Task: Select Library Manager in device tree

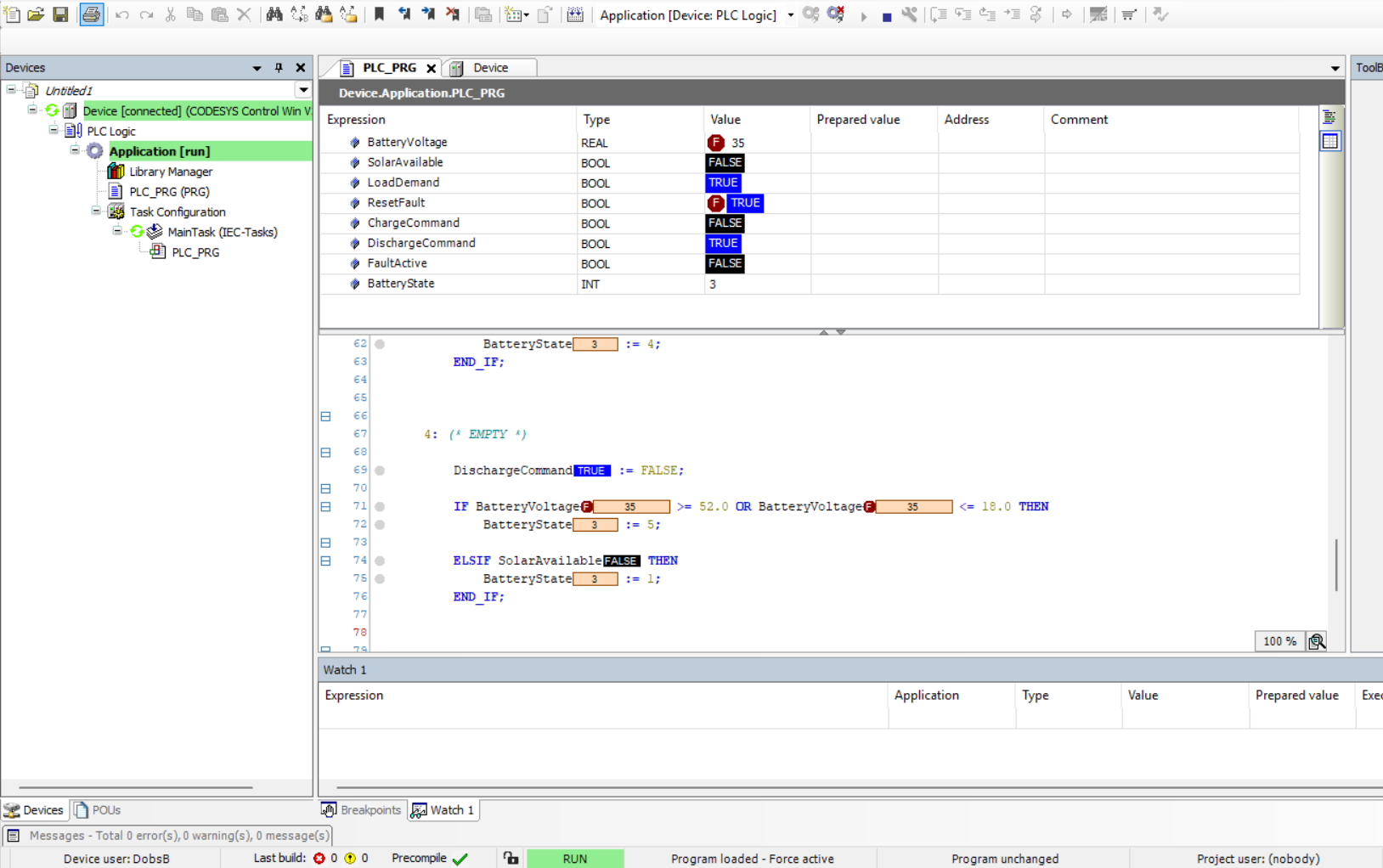Action: [171, 172]
